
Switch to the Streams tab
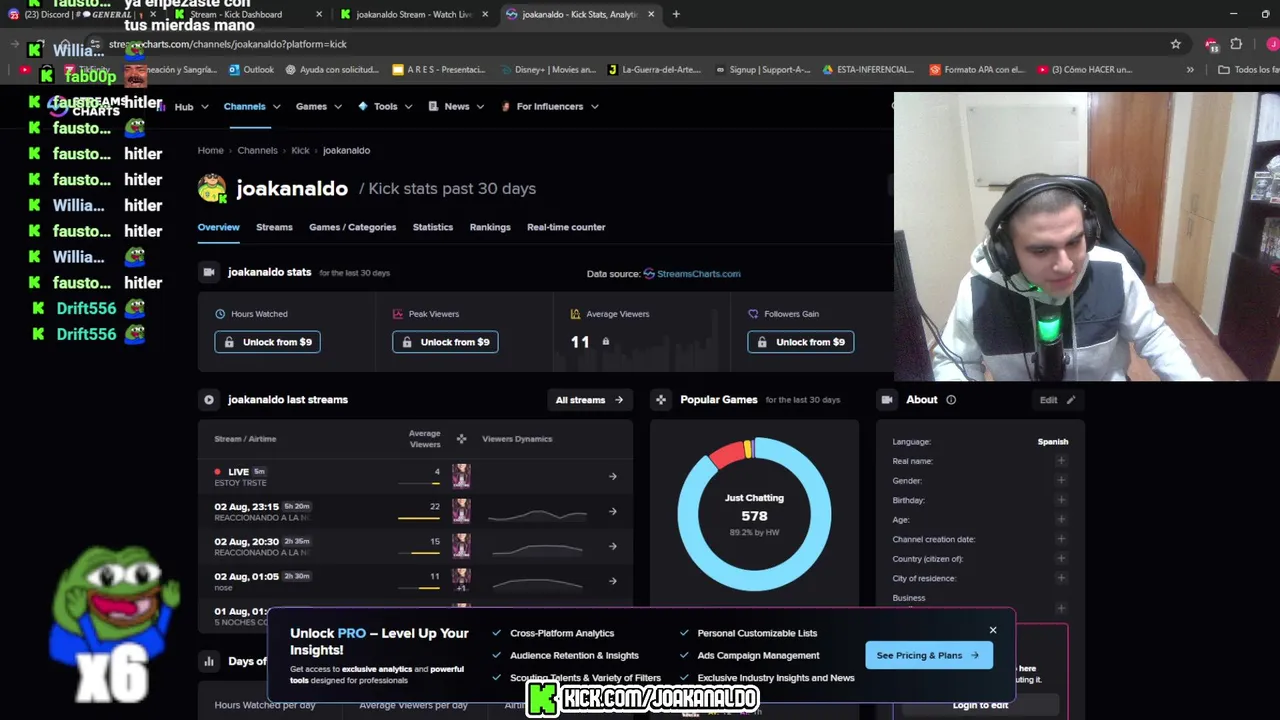tap(274, 227)
